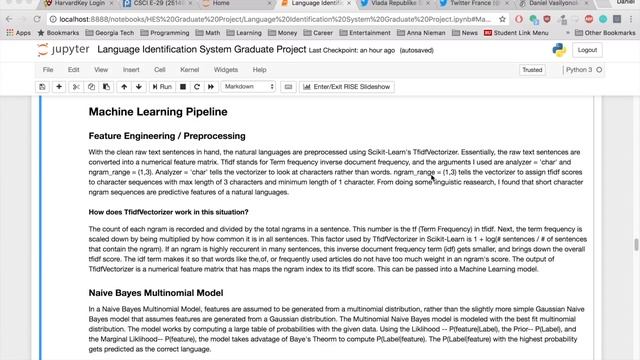Open Entertainment bookmarks folder
The width and height of the screenshot is (640, 360).
pyautogui.click(x=364, y=33)
